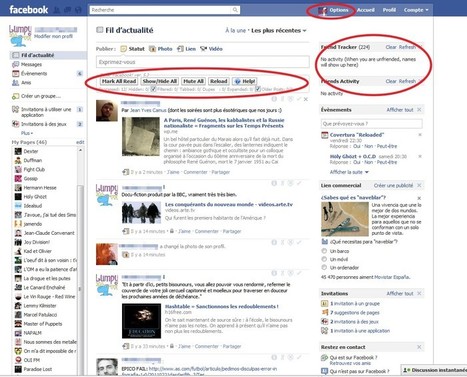Expand the Plus list in the left sidebar
Image resolution: width=467 pixels, height=377 pixels.
27,133
